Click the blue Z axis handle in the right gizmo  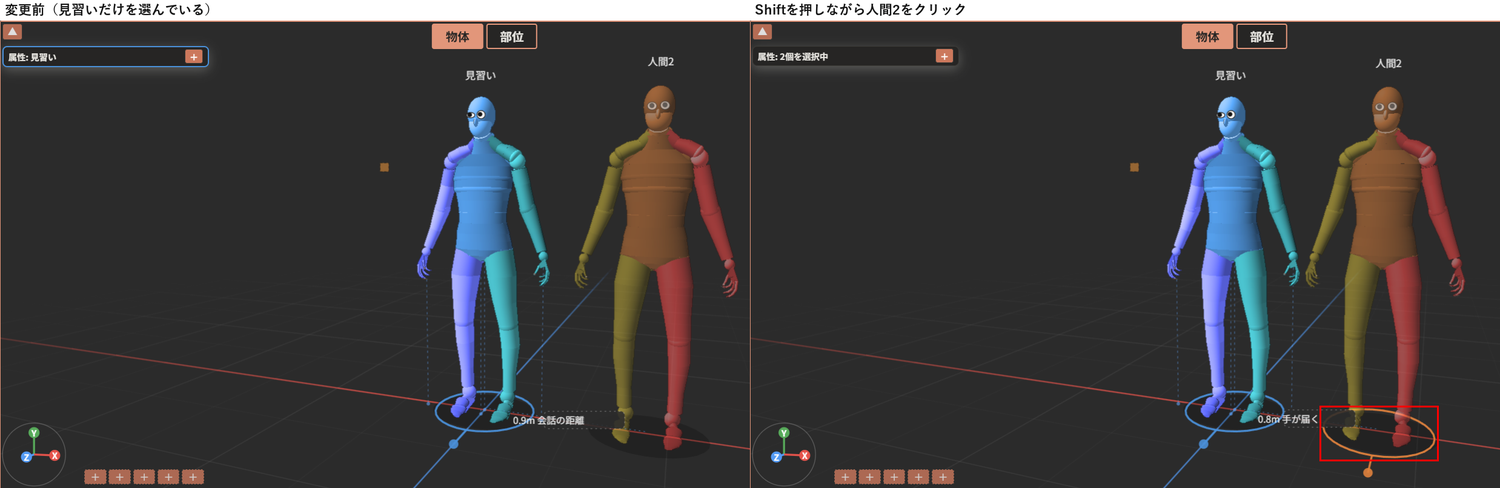pyautogui.click(x=776, y=457)
